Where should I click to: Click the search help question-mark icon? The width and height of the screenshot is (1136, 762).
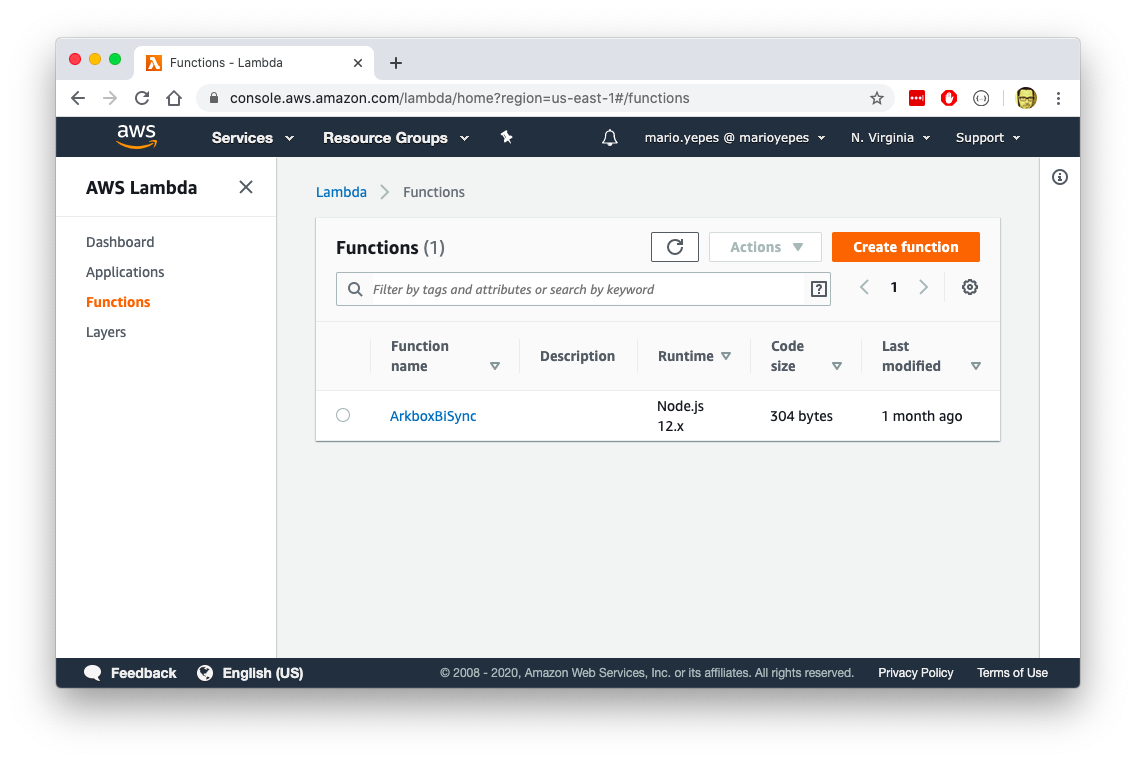pos(819,289)
